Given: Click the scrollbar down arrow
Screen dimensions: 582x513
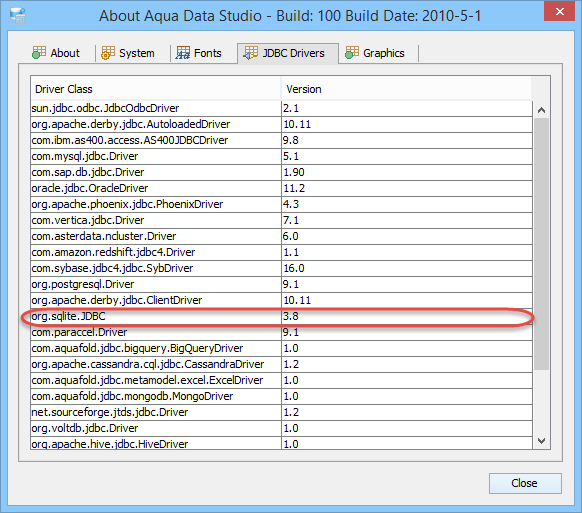Looking at the screenshot, I should click(x=541, y=441).
